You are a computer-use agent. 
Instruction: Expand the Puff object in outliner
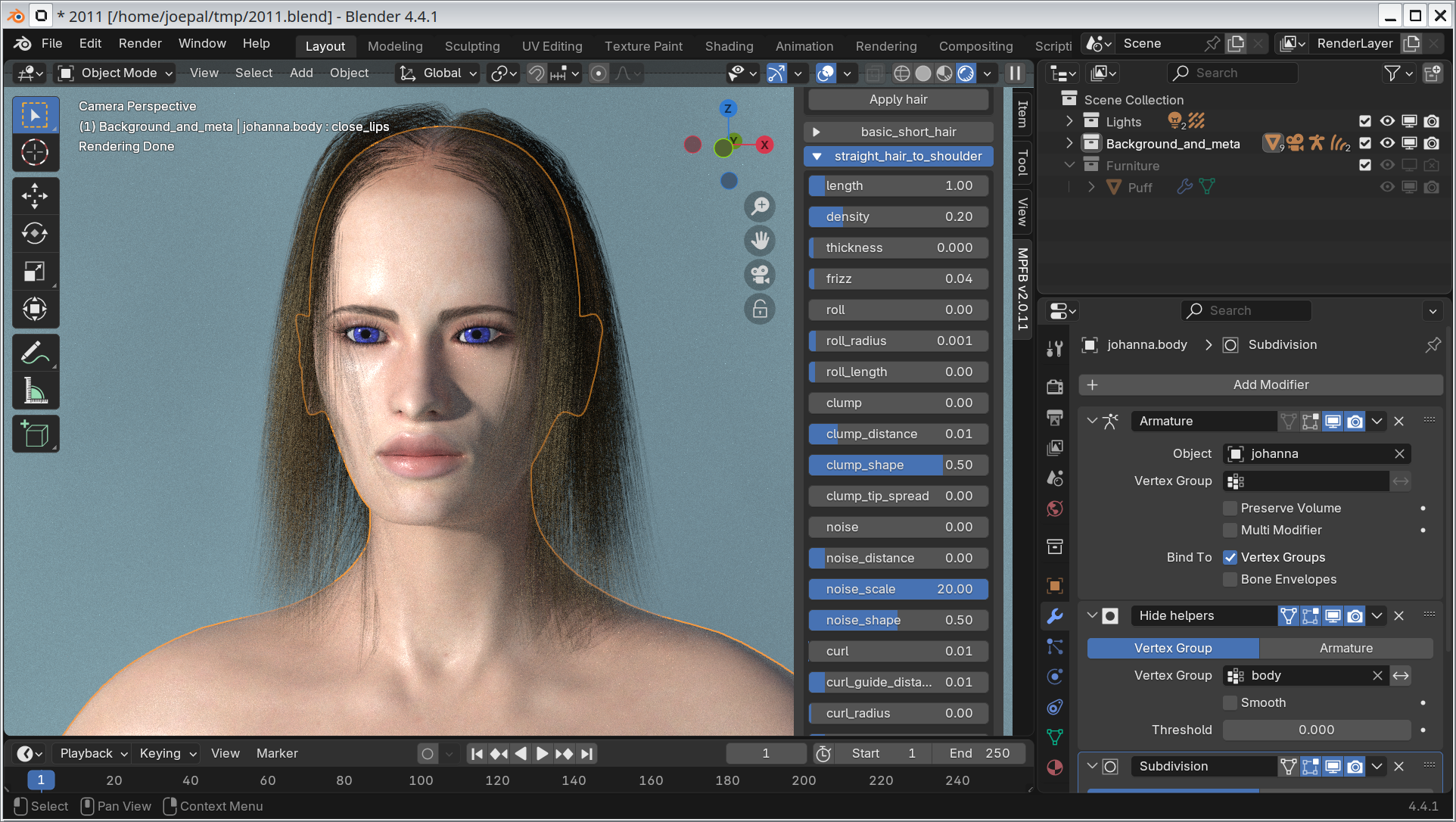click(1091, 187)
